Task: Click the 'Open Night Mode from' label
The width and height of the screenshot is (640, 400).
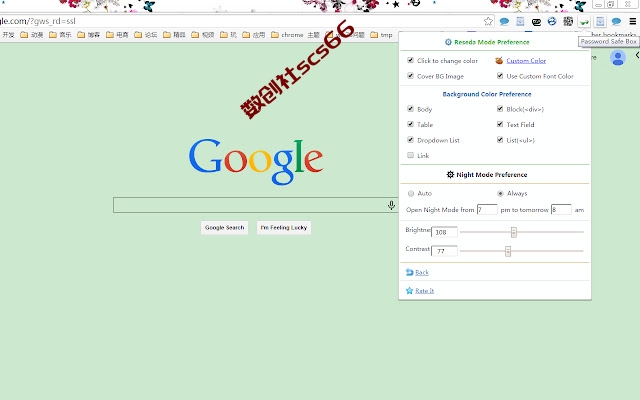Action: pos(440,209)
